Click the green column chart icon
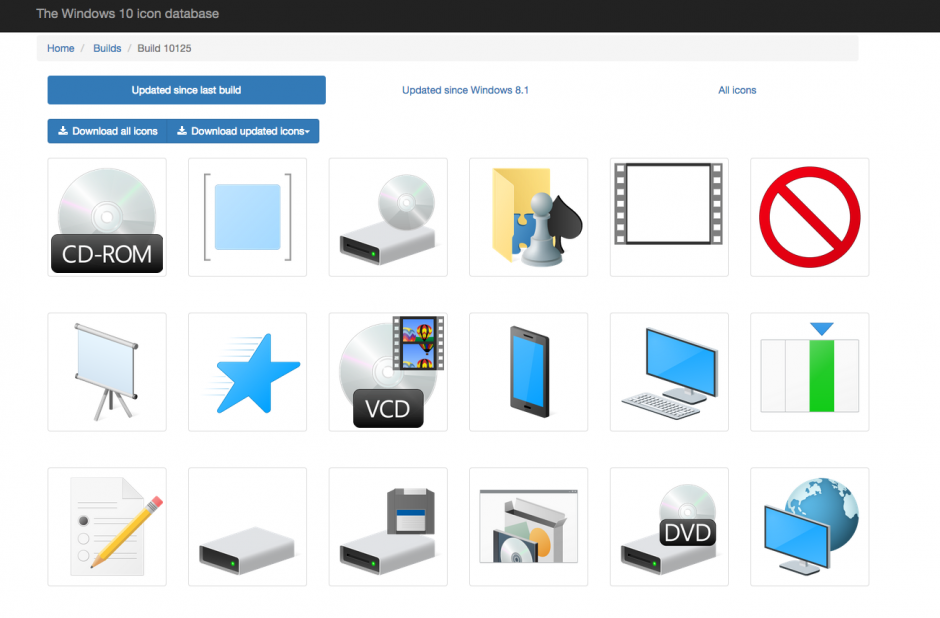This screenshot has width=940, height=618. [x=810, y=372]
